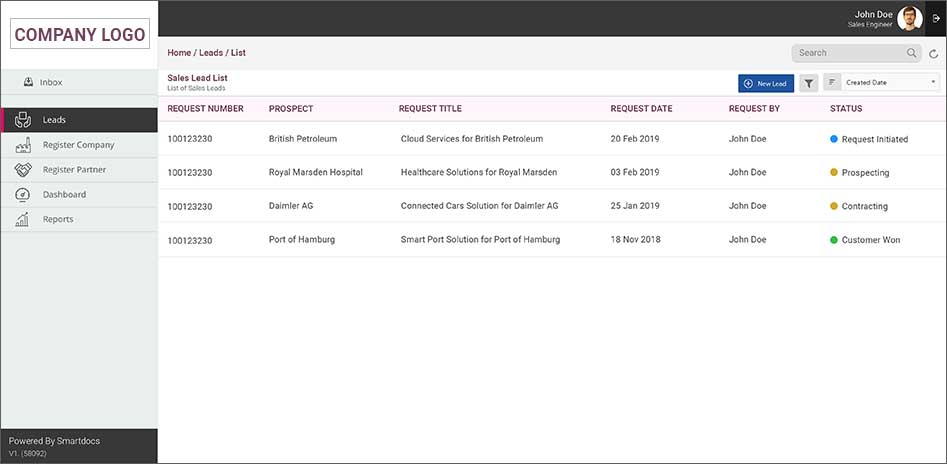
Task: Click the Register Partner handshake icon
Action: coord(23,170)
